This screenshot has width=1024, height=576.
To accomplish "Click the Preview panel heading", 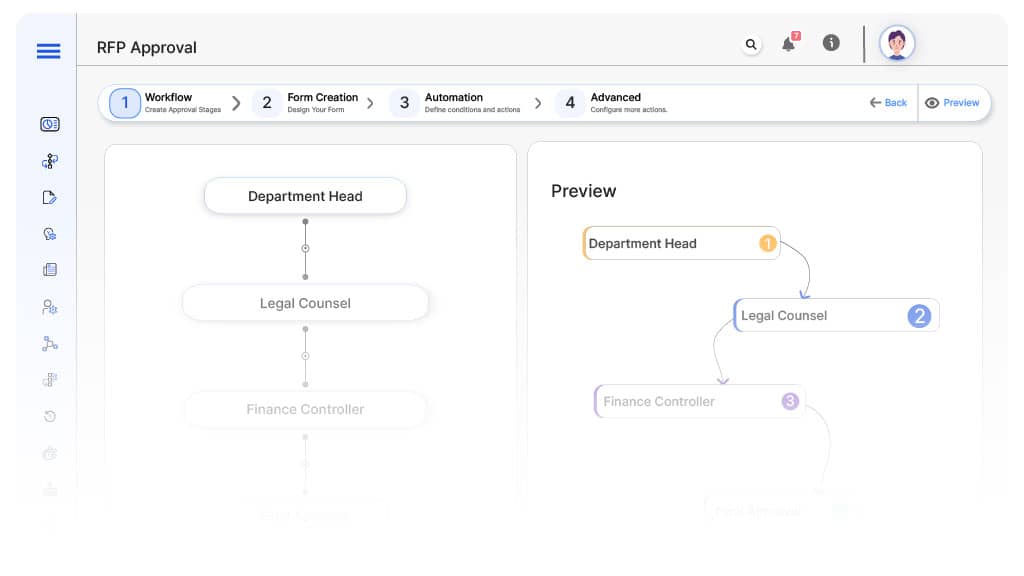I will pos(583,191).
